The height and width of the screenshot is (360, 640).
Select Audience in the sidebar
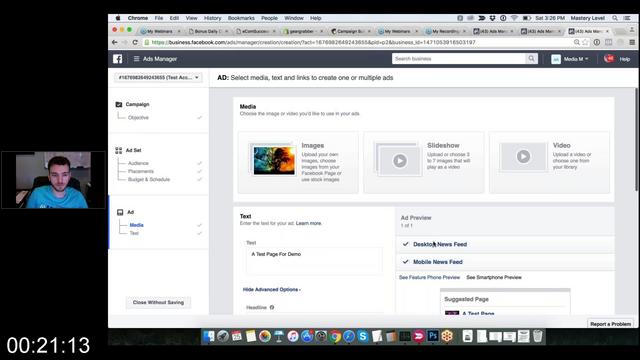tap(138, 163)
